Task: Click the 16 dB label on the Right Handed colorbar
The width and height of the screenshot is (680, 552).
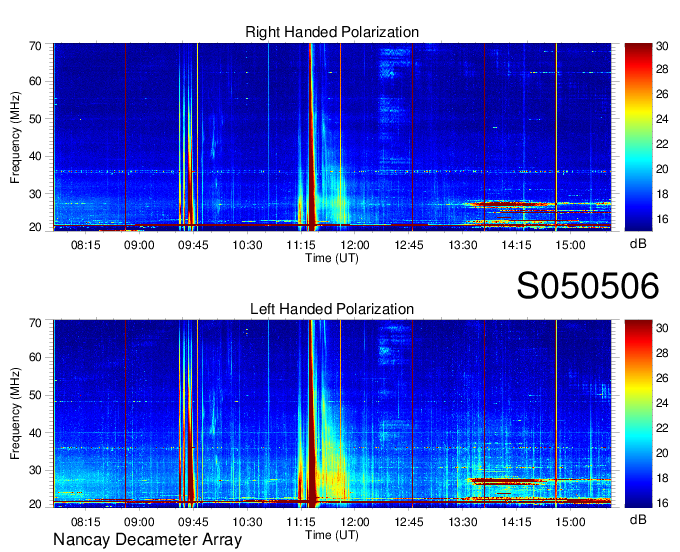Action: (662, 219)
